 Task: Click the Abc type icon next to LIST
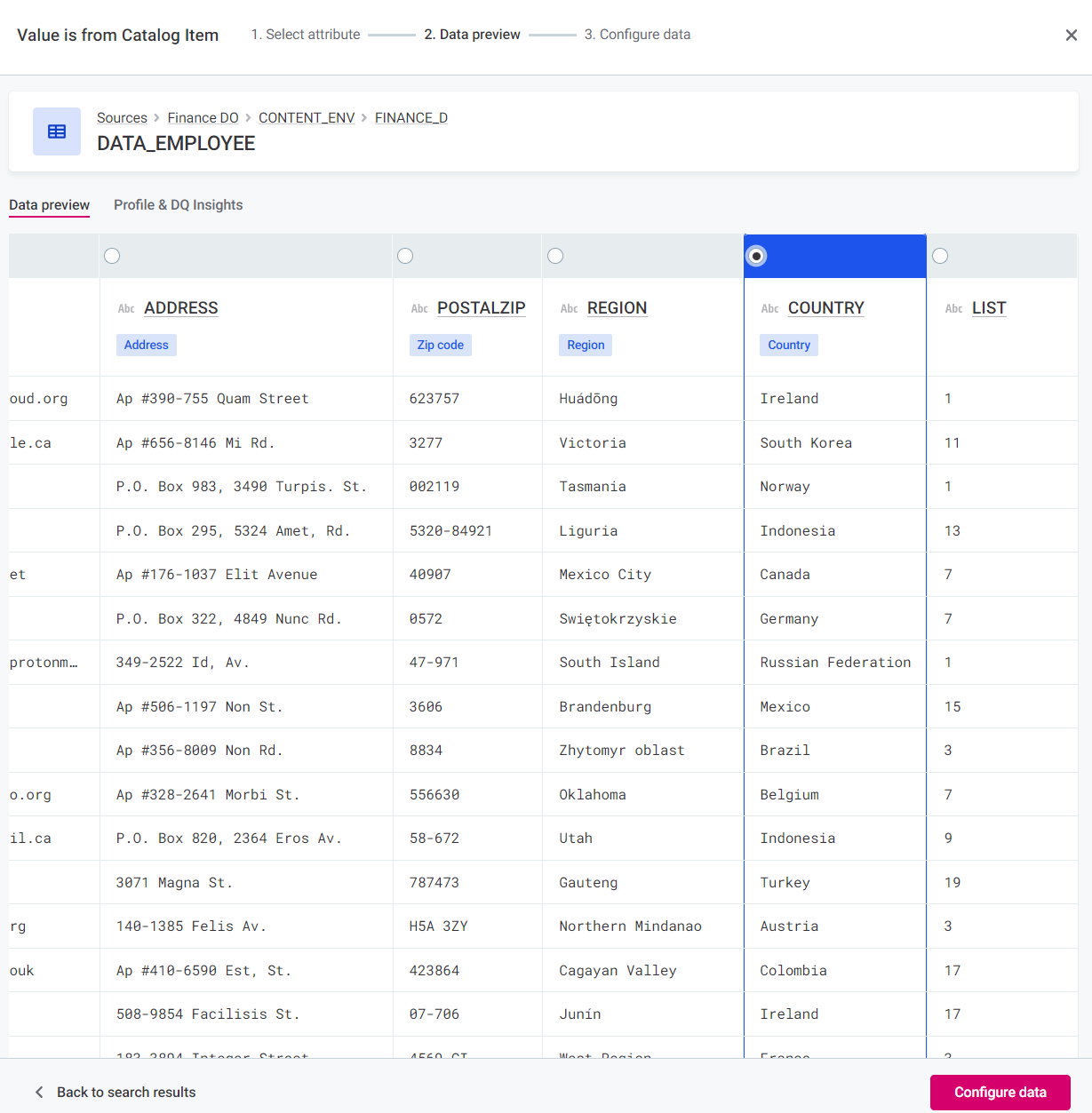coord(953,308)
